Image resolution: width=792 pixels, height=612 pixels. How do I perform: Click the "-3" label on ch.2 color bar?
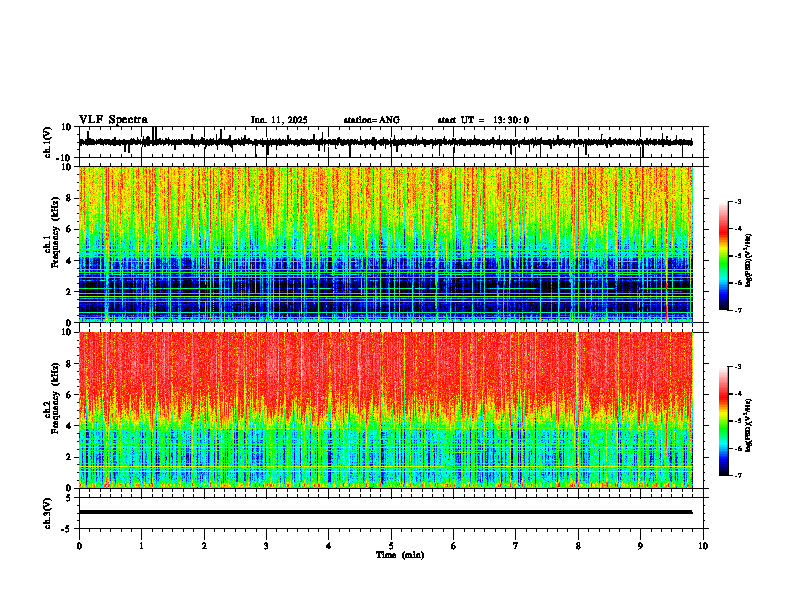(x=738, y=367)
